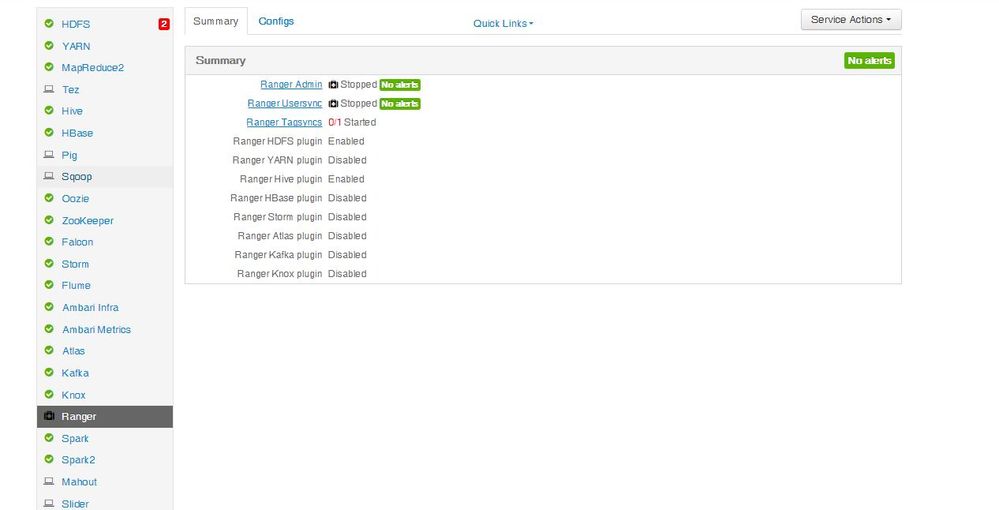Switch to the Configs tab
The image size is (999, 510).
(276, 21)
